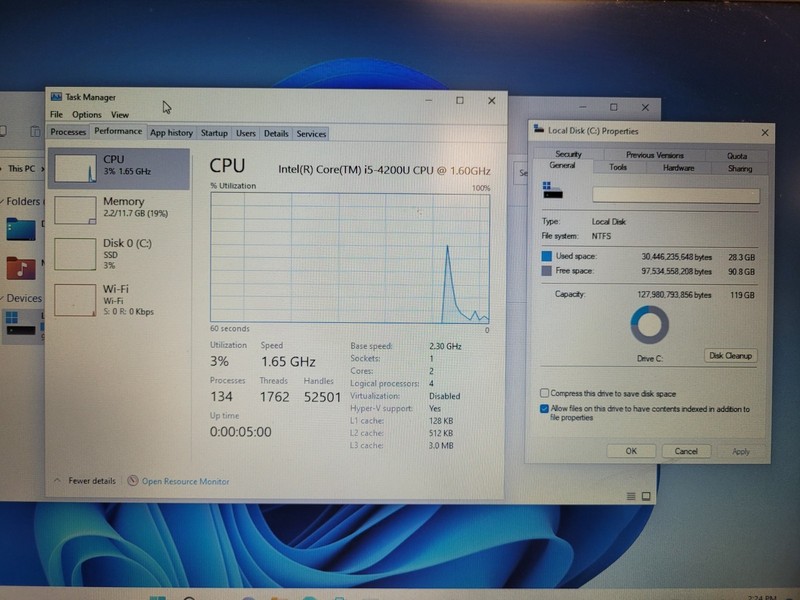
Task: Go to the Users tab
Action: pyautogui.click(x=245, y=133)
